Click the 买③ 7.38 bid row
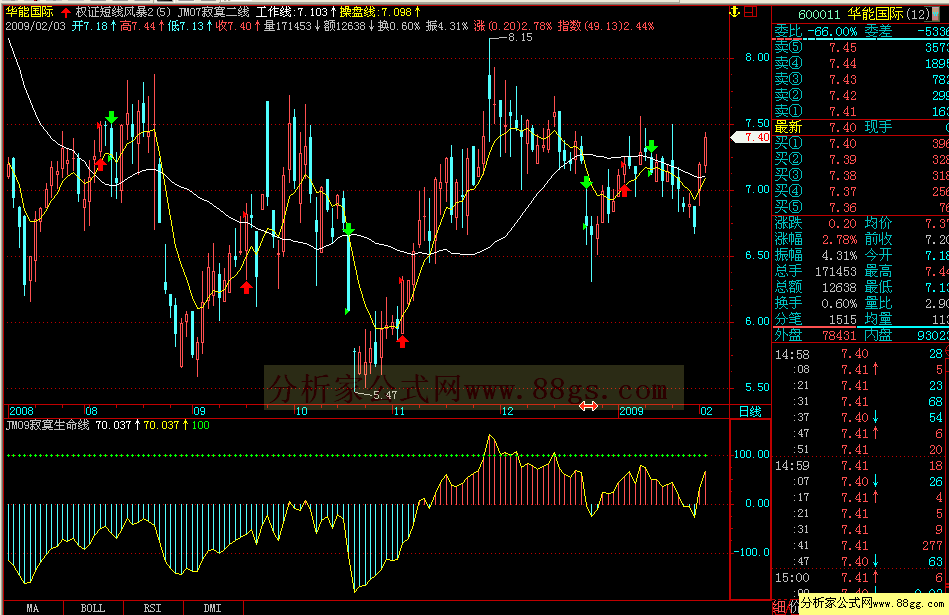The height and width of the screenshot is (615, 949). tap(861, 176)
